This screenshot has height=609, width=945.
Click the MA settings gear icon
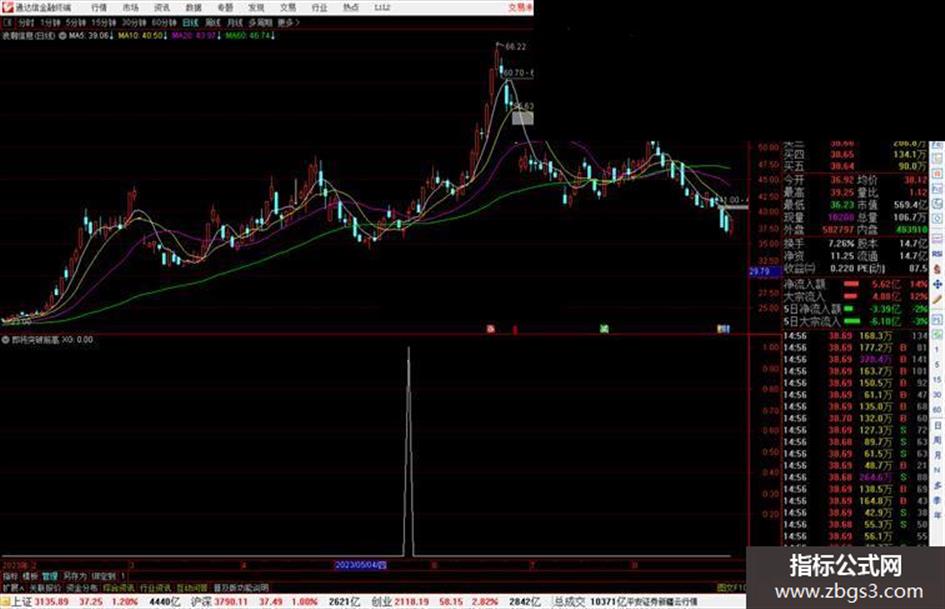tap(62, 36)
